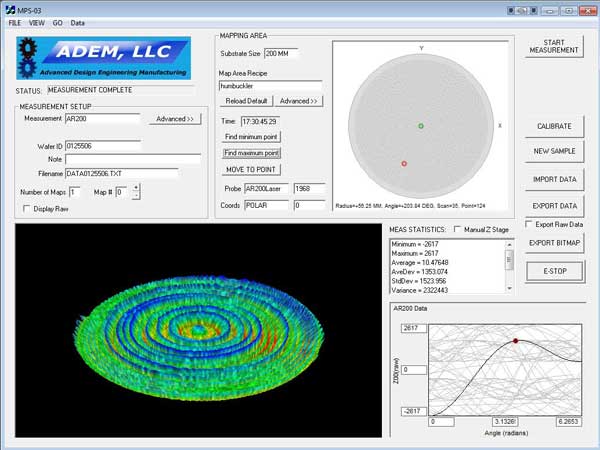
Task: Click the Time field 17:30:45.29
Action: pos(260,121)
